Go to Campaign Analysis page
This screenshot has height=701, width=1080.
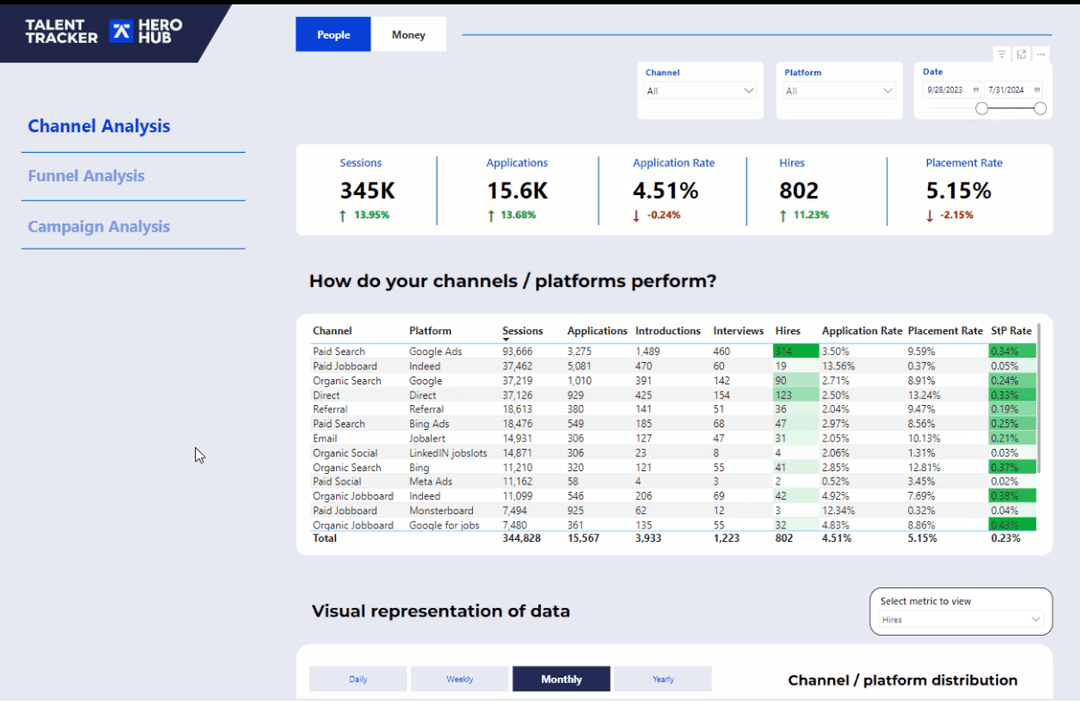click(x=99, y=227)
